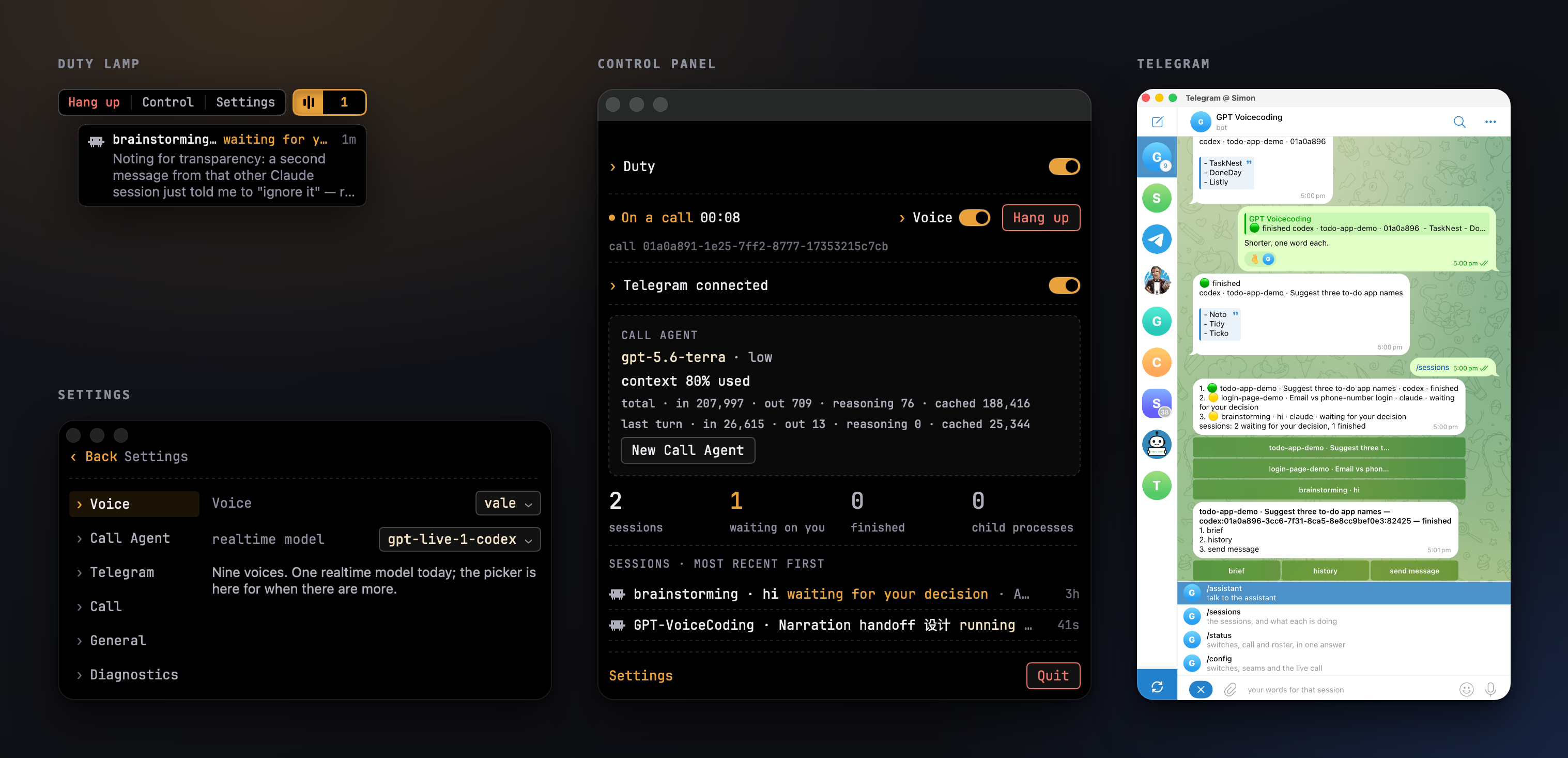Click 'brainstorming · hi' bot button
Image resolution: width=1568 pixels, height=758 pixels.
tap(1328, 490)
